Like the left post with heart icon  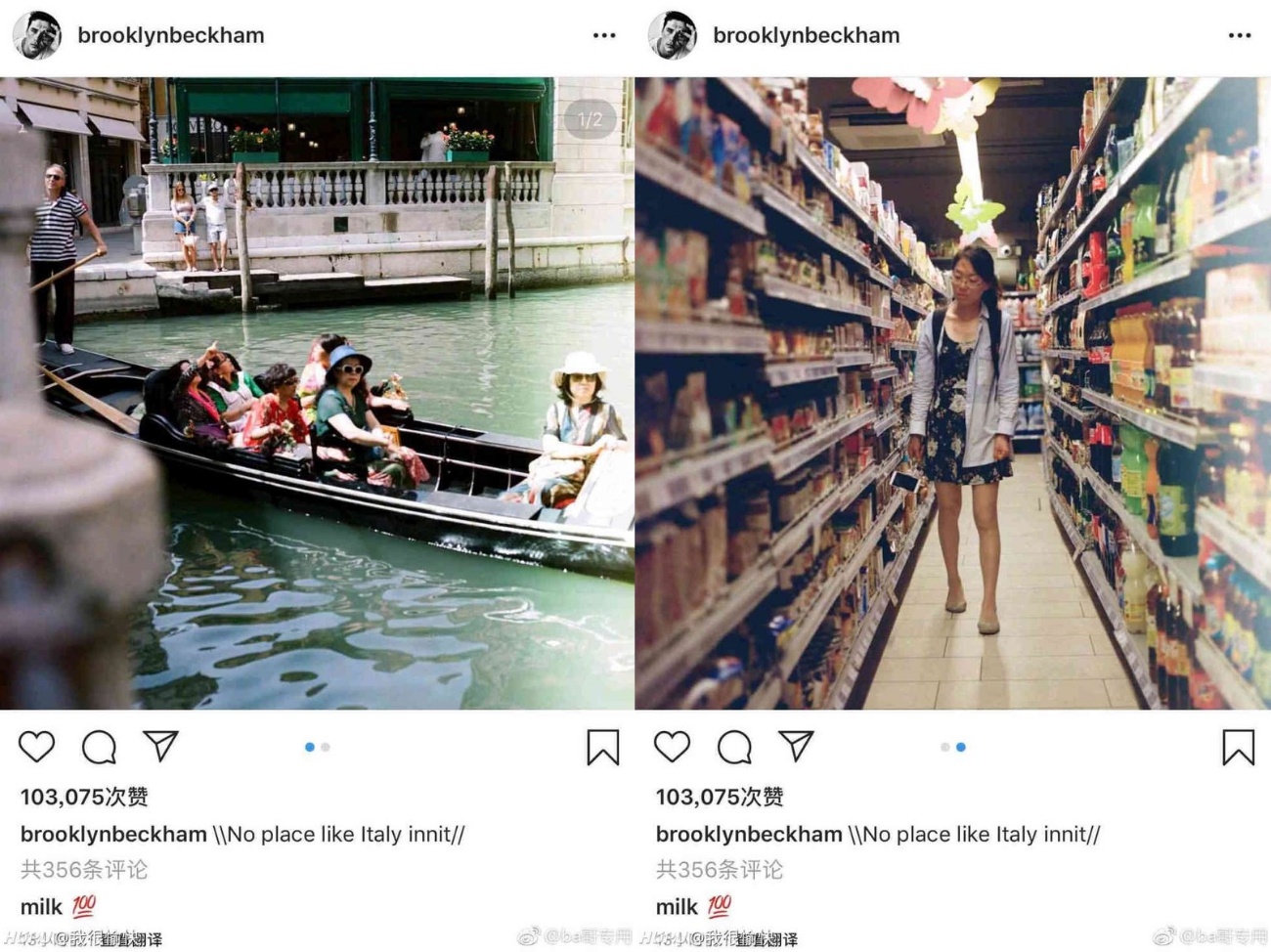click(x=37, y=747)
